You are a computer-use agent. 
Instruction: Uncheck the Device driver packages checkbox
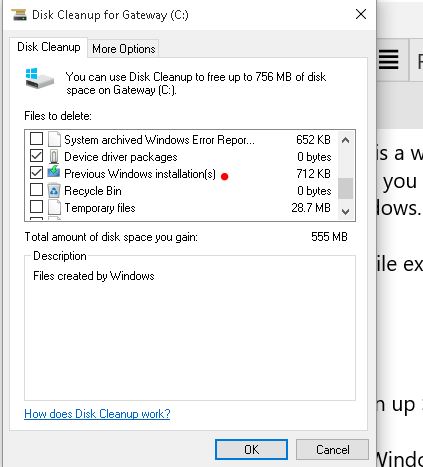[36, 156]
